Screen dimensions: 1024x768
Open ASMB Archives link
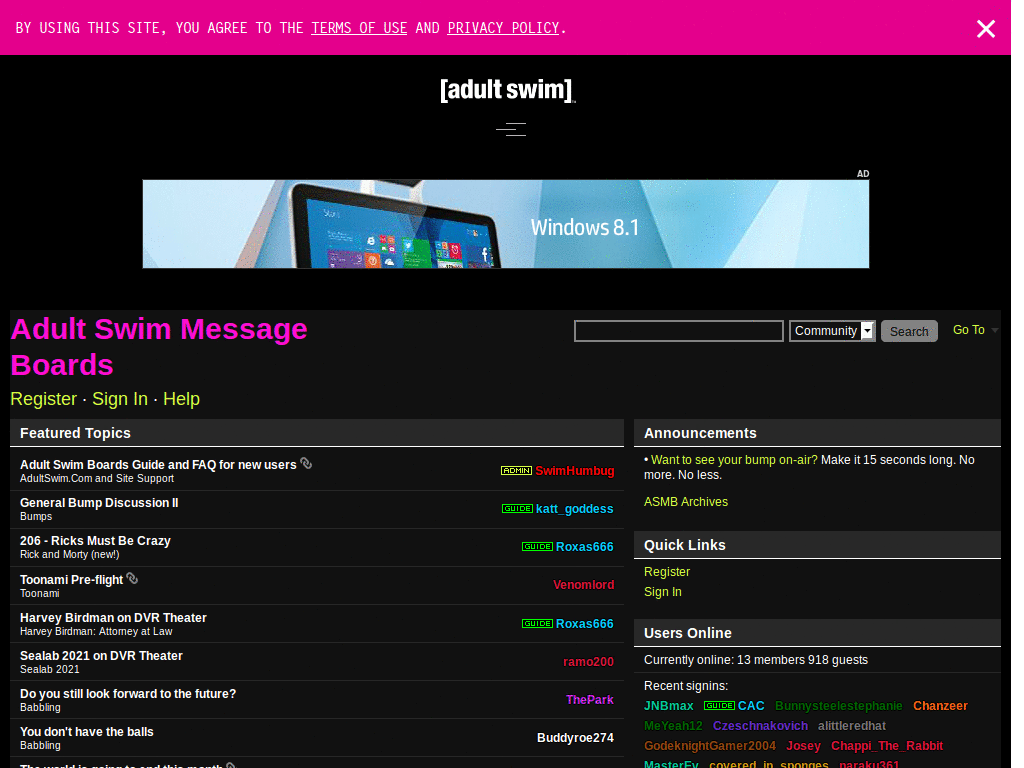(686, 502)
